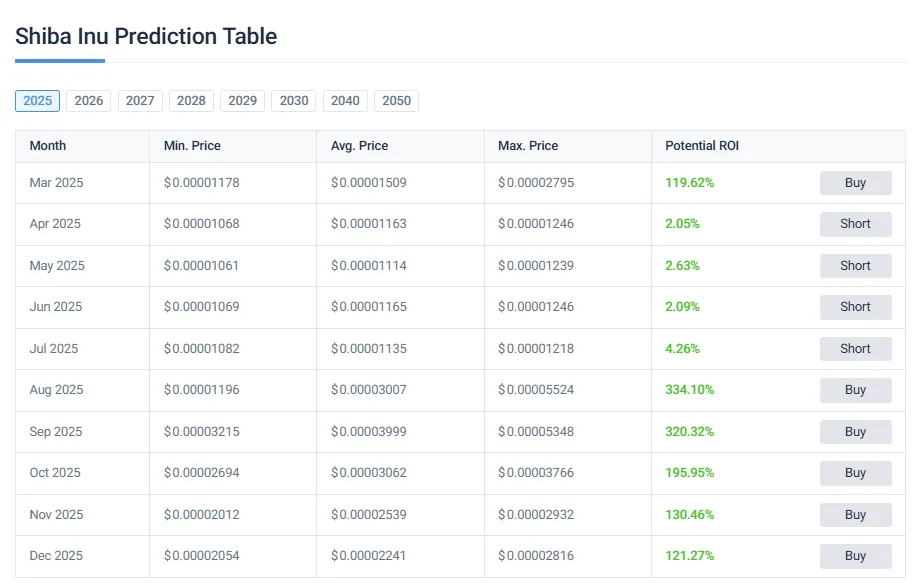
Task: Open the 2030 prediction tab
Action: [x=293, y=100]
